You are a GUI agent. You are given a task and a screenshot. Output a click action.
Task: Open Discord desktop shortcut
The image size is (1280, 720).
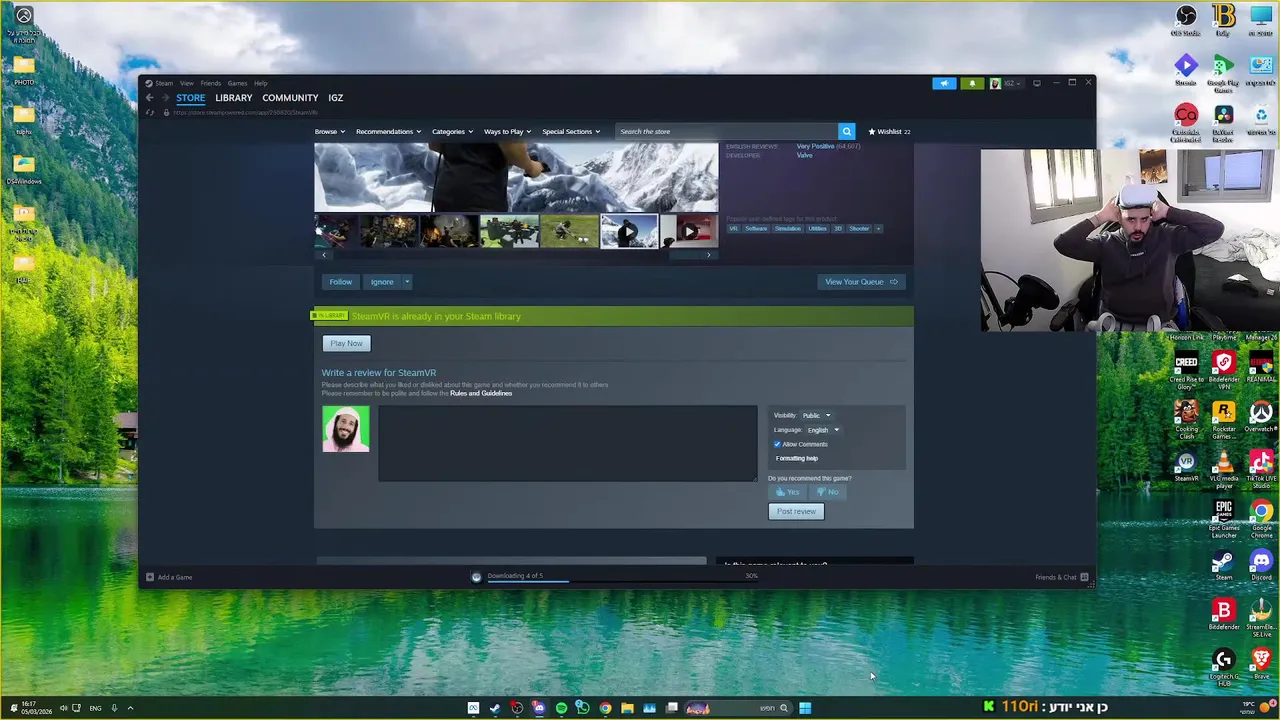(1261, 566)
